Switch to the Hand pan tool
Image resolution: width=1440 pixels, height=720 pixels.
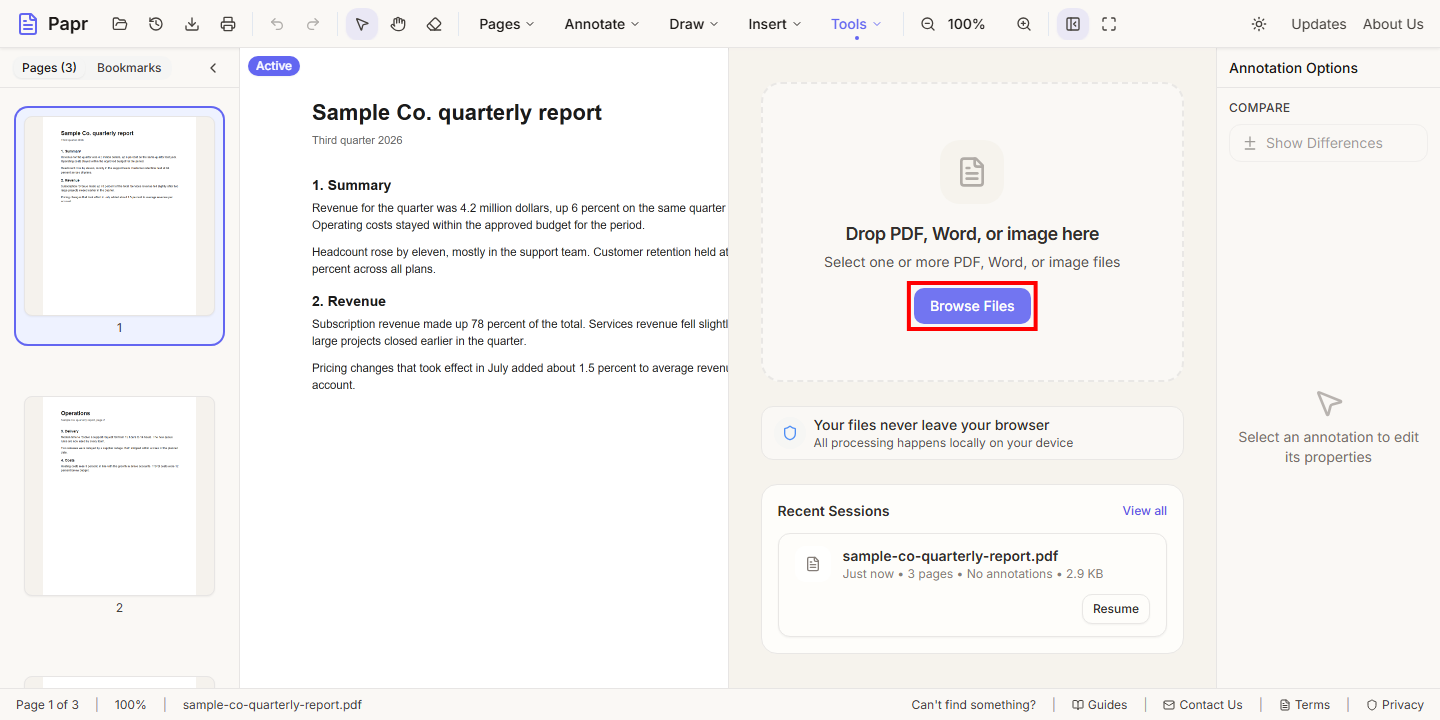pos(398,24)
